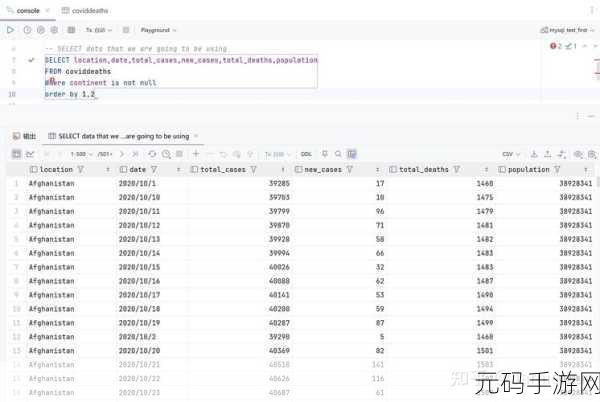Reload the result page
This screenshot has width=600, height=402.
152,154
